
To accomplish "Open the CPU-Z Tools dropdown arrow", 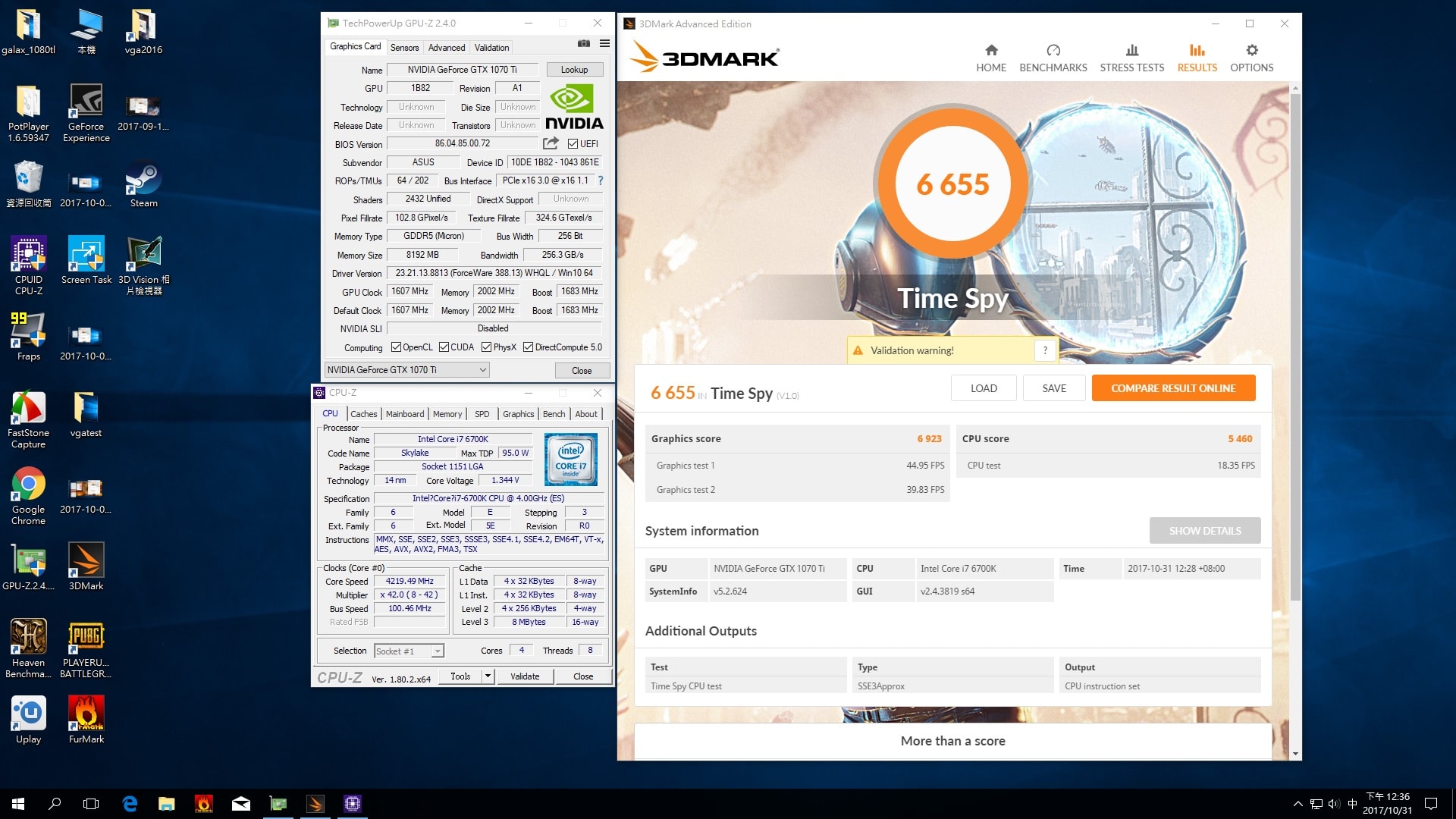I will coord(488,676).
